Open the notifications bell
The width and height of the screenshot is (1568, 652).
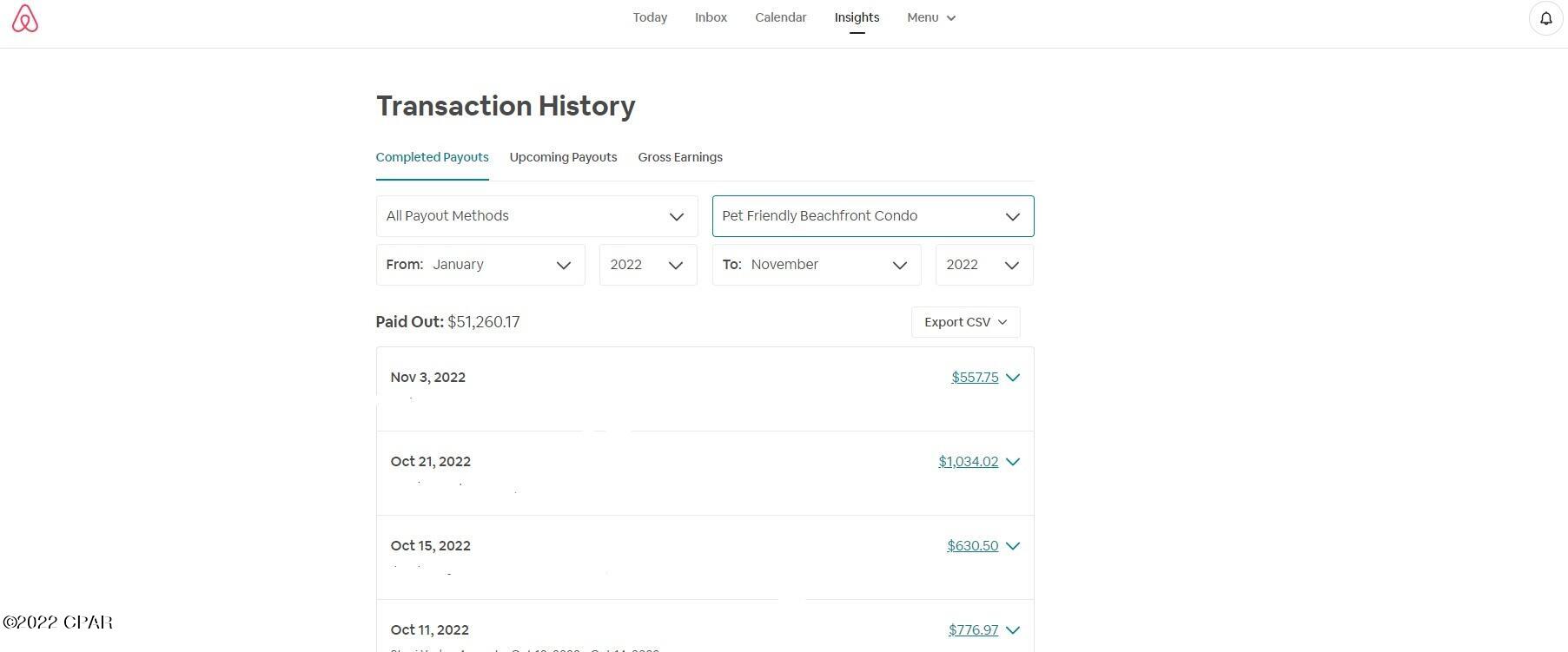point(1545,18)
